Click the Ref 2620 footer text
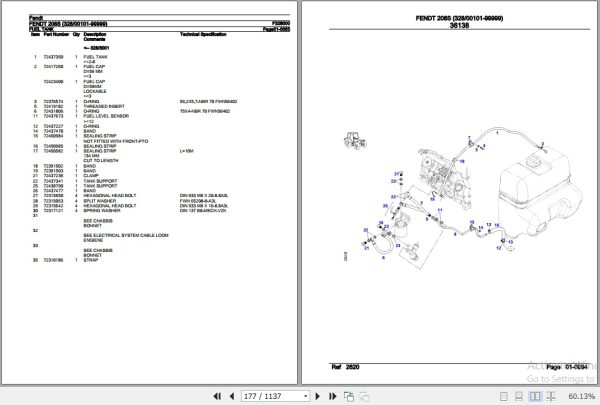Image resolution: width=600 pixels, height=405 pixels. [345, 367]
